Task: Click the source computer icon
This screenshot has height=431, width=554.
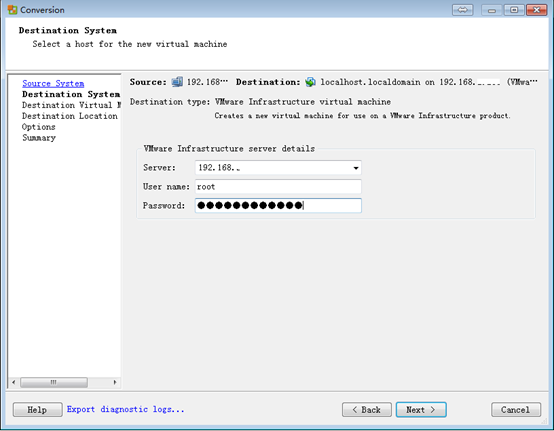Action: (x=177, y=82)
